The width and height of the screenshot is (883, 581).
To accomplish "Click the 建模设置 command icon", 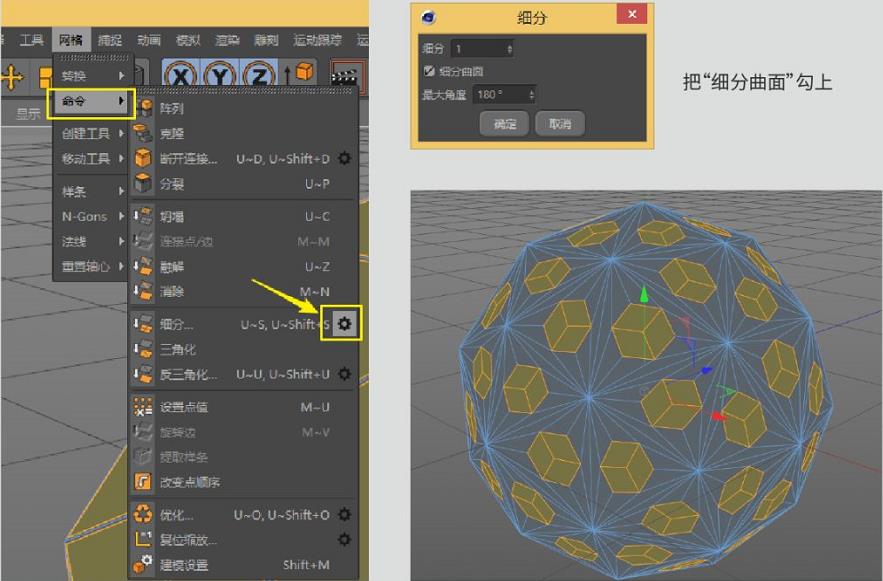I will [143, 564].
